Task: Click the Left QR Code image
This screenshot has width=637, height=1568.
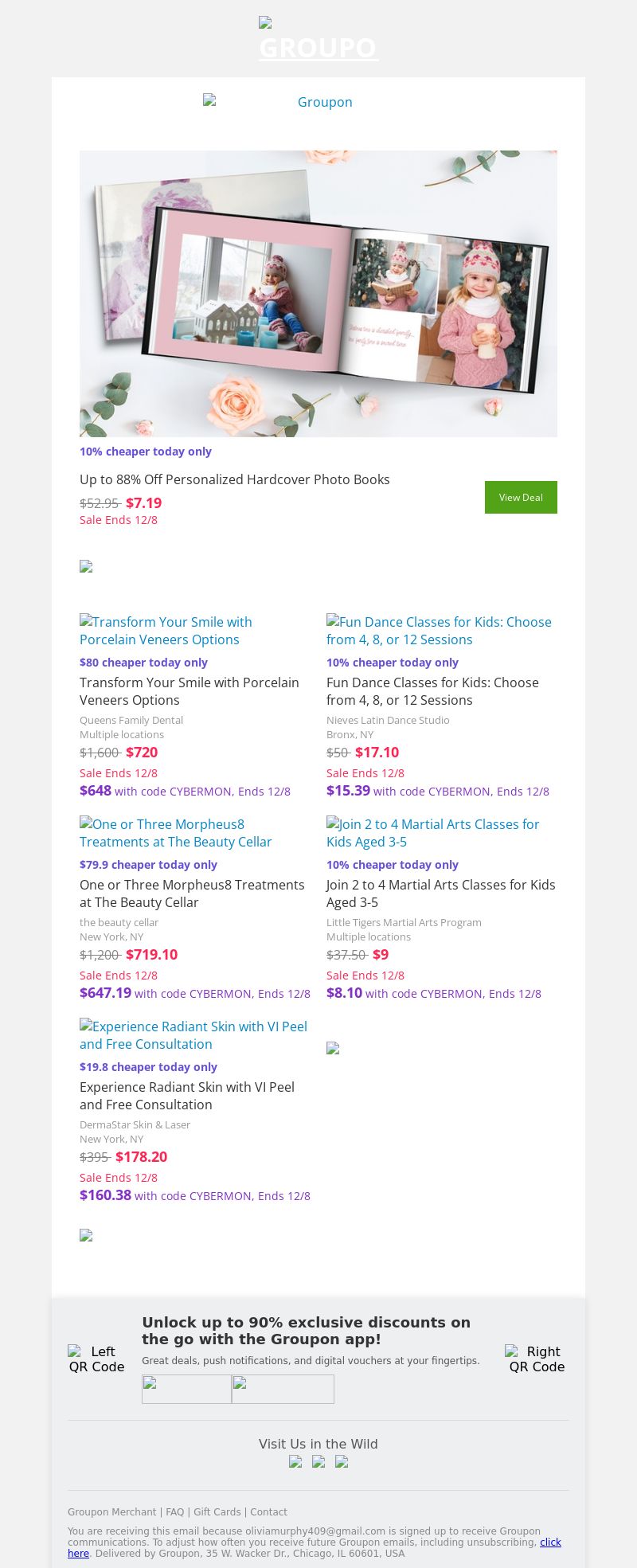Action: point(96,1359)
